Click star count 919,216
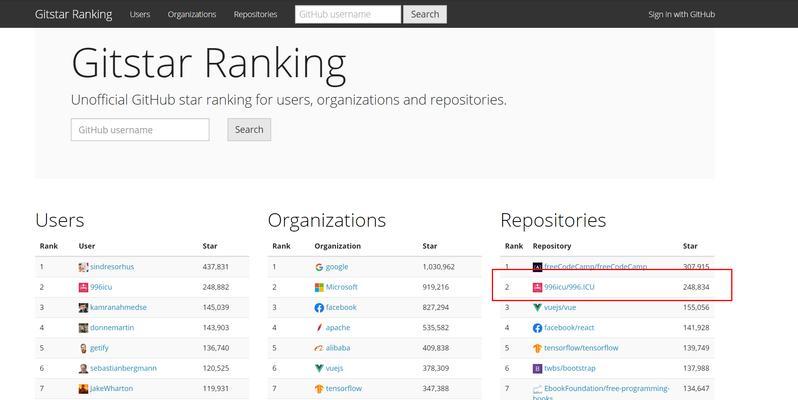 [x=436, y=287]
